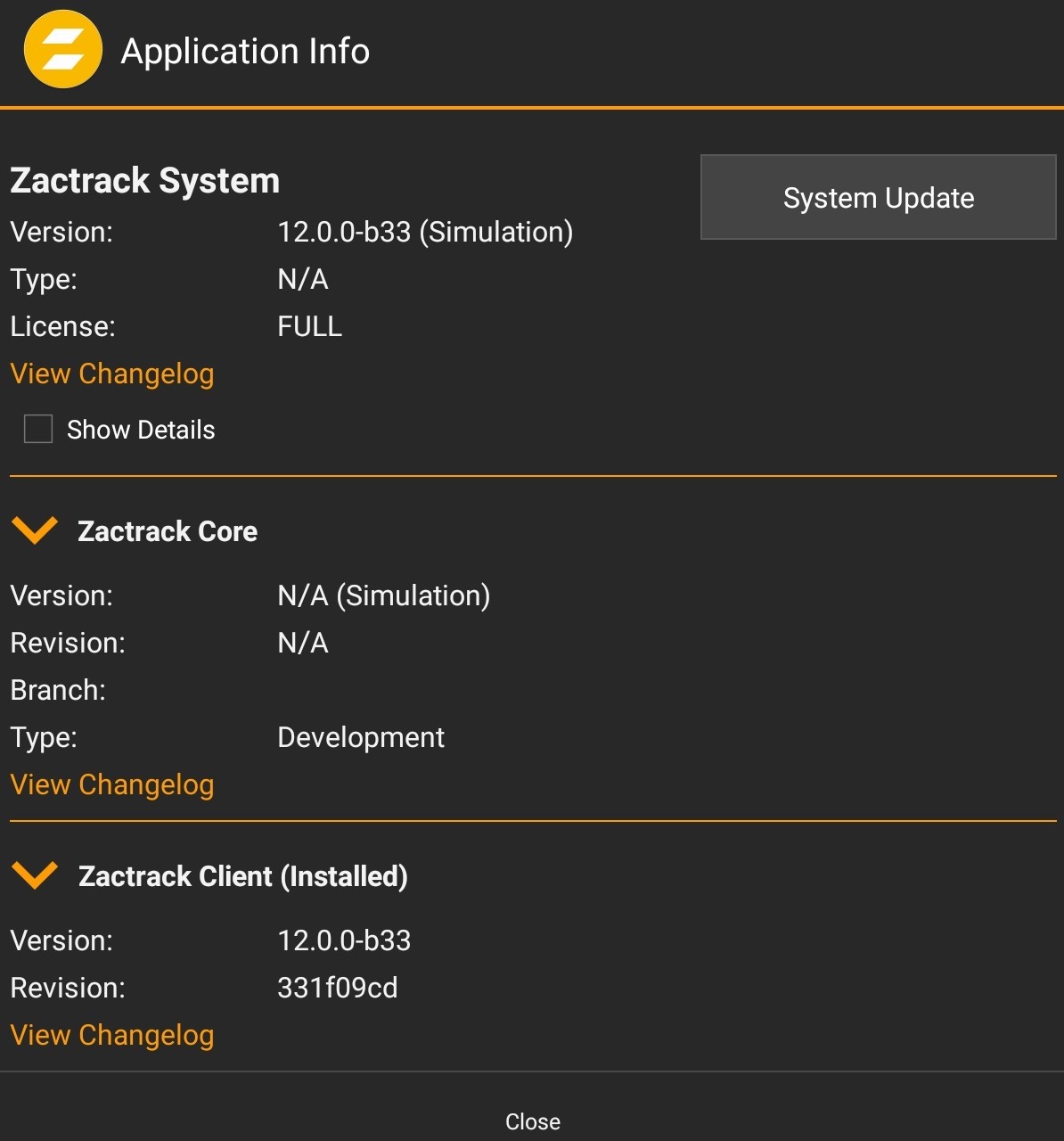The image size is (1064, 1141).
Task: Click the Core version N/A (Simulation) value
Action: 383,595
